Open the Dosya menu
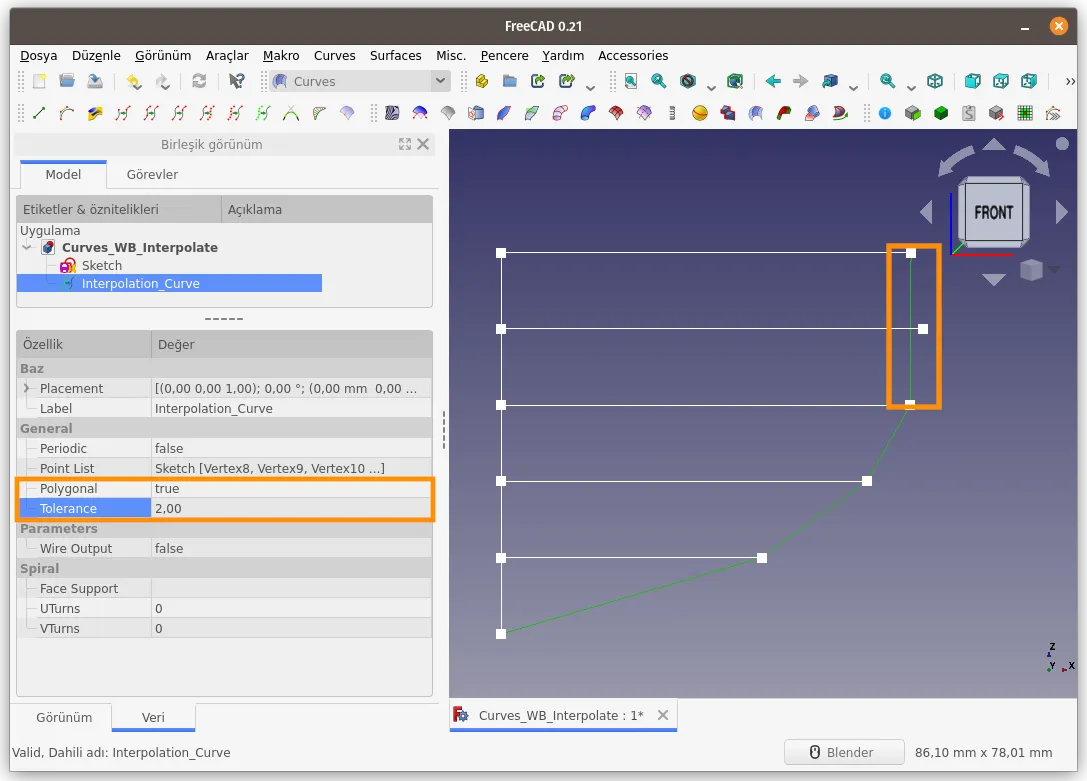1087x781 pixels. point(38,55)
